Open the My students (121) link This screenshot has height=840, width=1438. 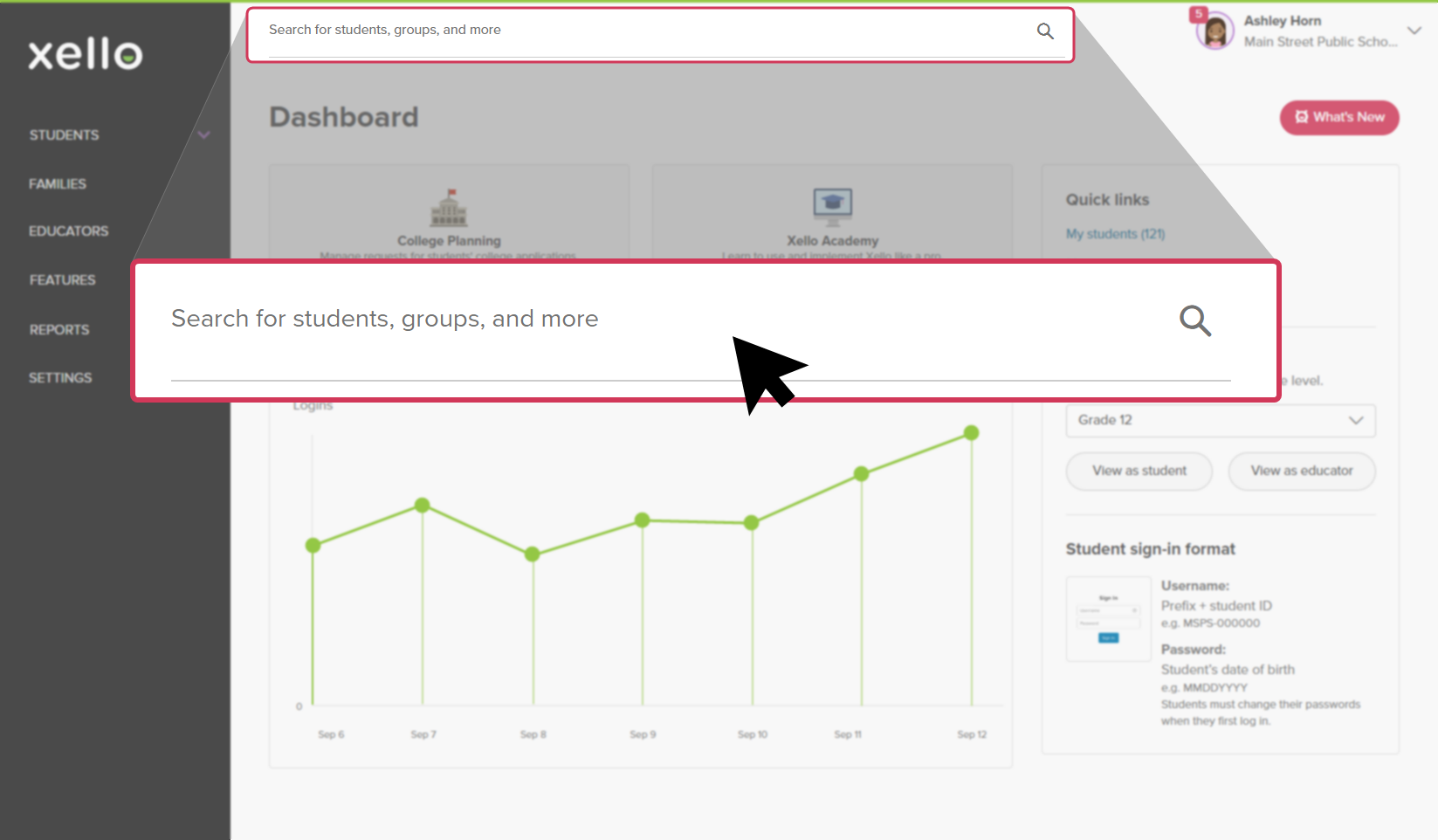(x=1115, y=233)
